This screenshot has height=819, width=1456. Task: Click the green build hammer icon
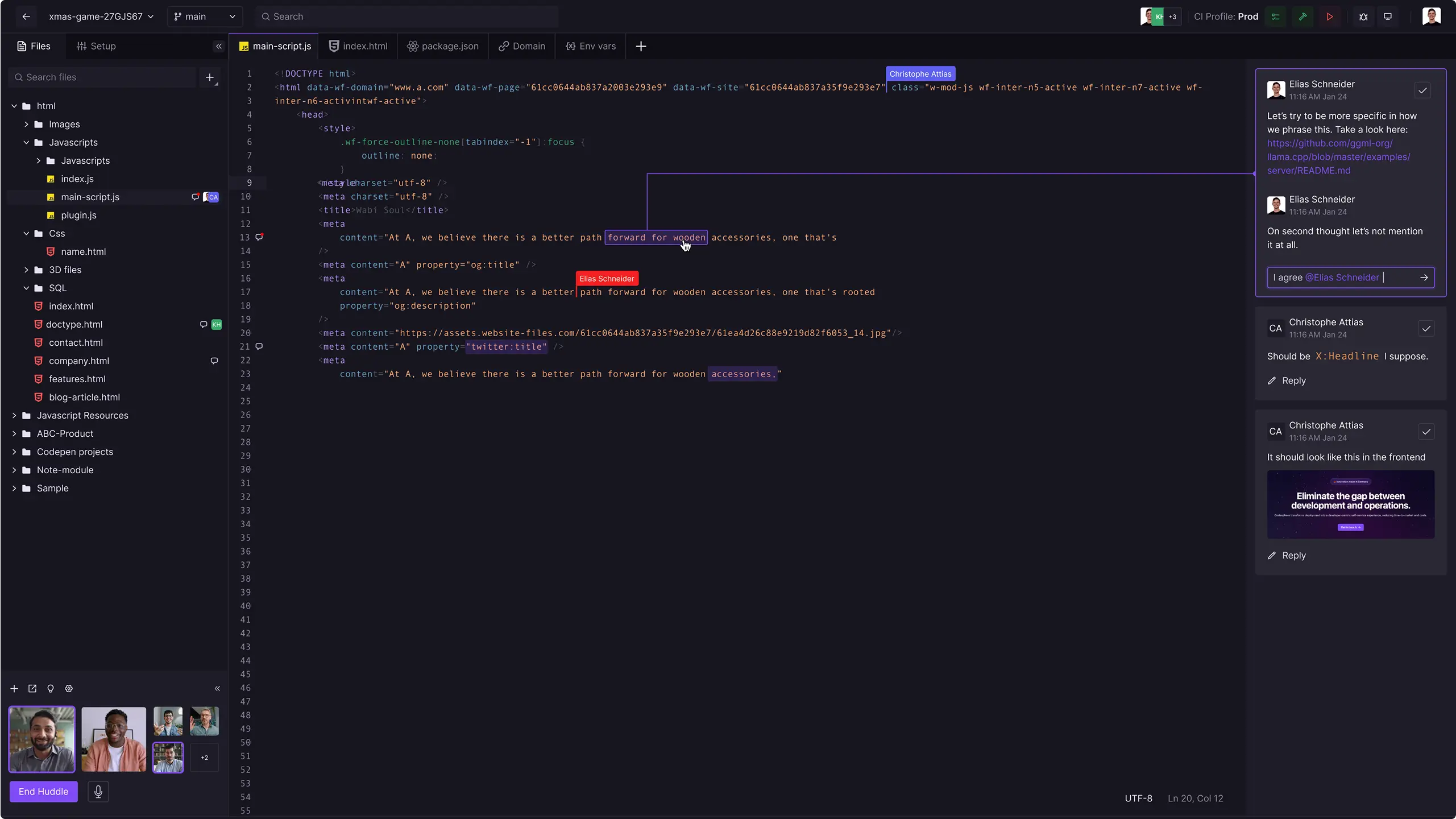coord(1302,16)
